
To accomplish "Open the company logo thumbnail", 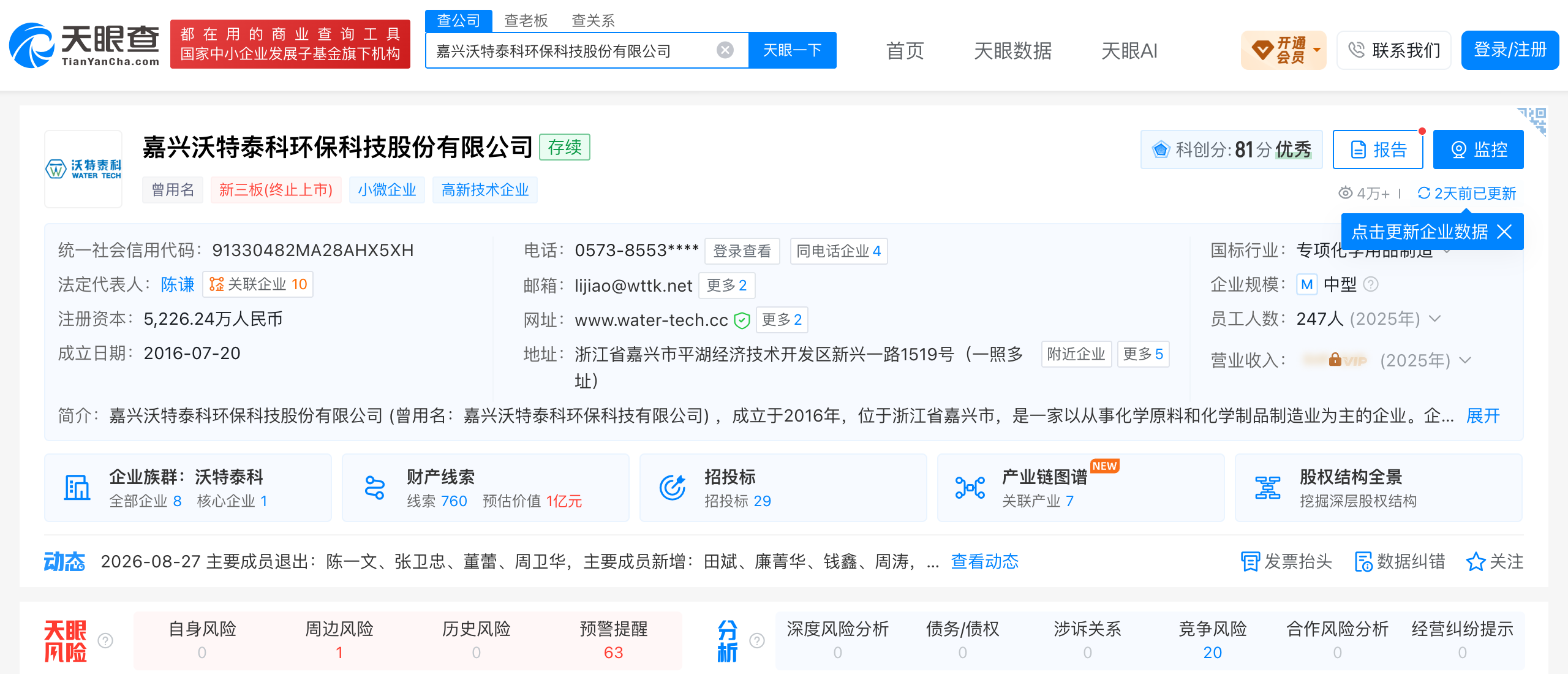I will (83, 169).
